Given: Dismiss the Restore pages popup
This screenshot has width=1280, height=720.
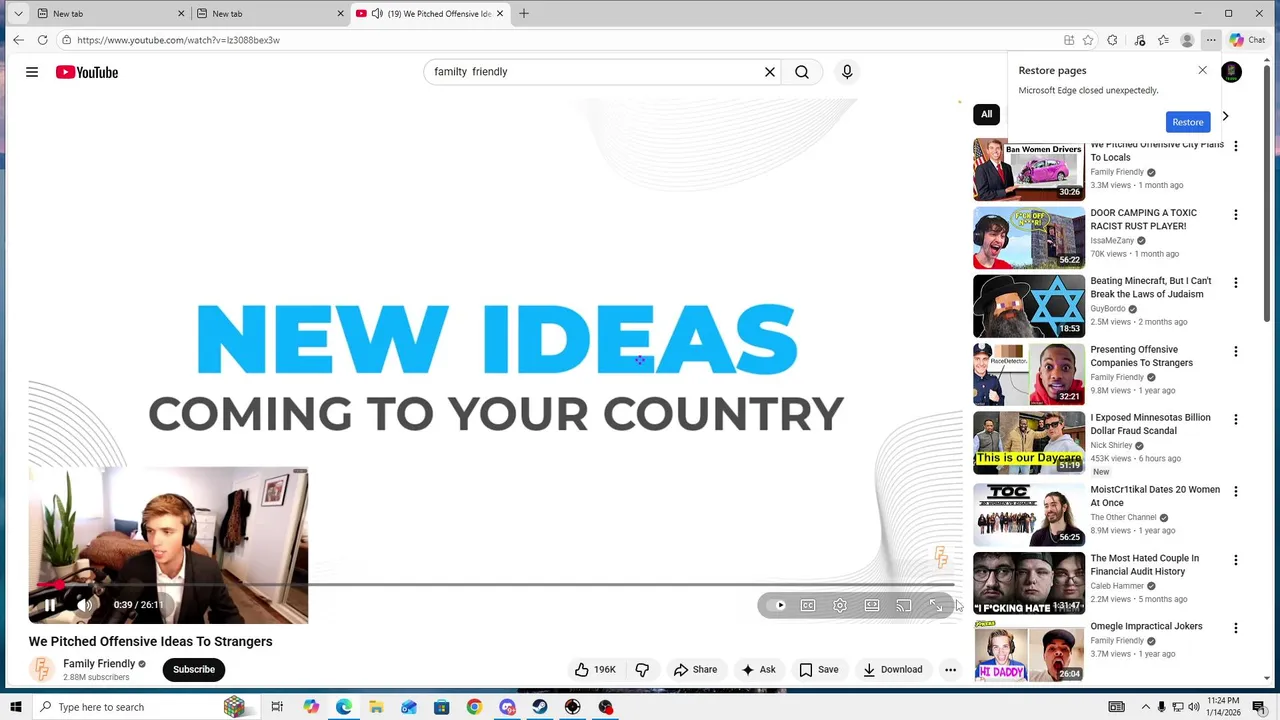Looking at the screenshot, I should 1202,70.
